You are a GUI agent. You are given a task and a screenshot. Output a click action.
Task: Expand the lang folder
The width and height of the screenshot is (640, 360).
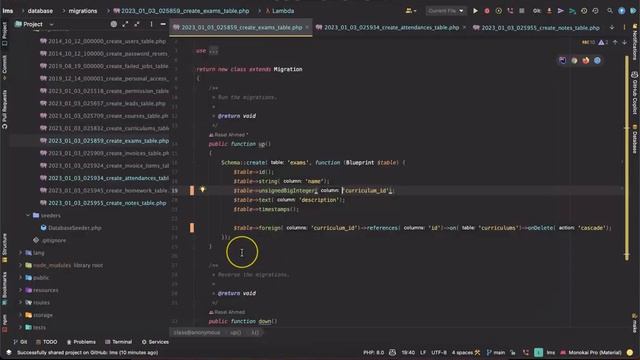[x=20, y=253]
